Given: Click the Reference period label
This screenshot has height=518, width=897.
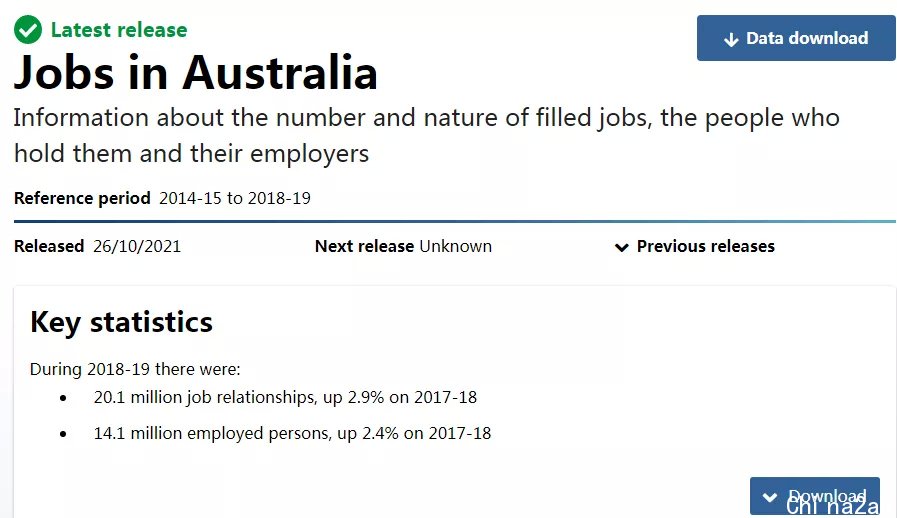Looking at the screenshot, I should pyautogui.click(x=82, y=198).
